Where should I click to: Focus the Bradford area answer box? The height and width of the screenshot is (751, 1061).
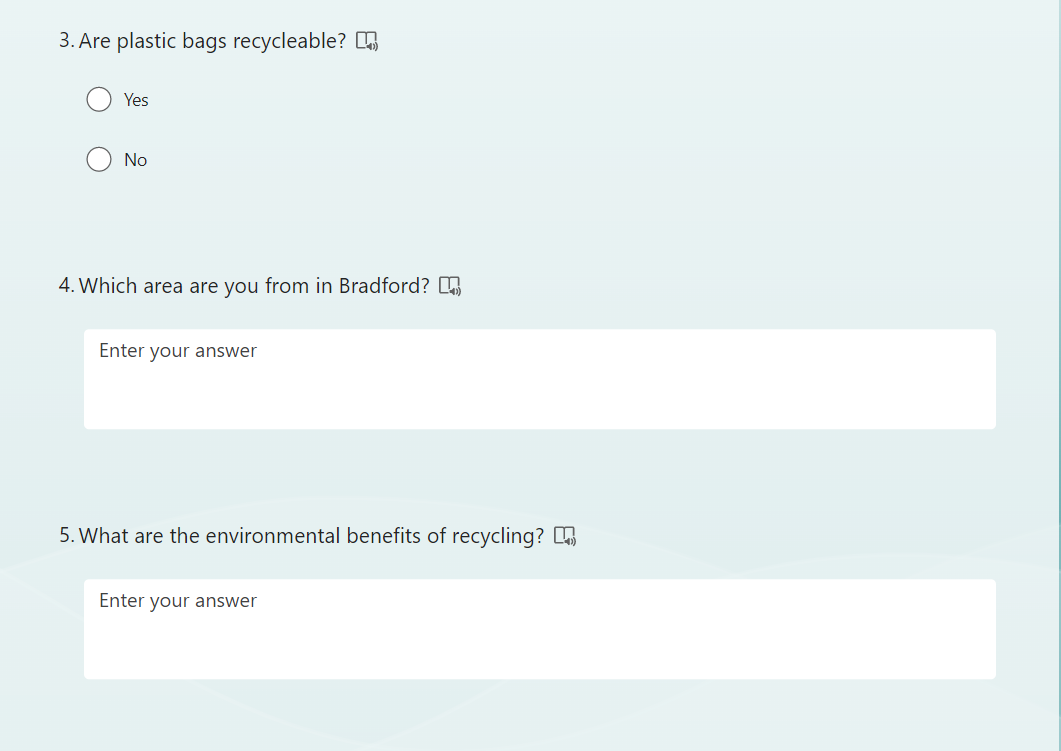[x=540, y=390]
